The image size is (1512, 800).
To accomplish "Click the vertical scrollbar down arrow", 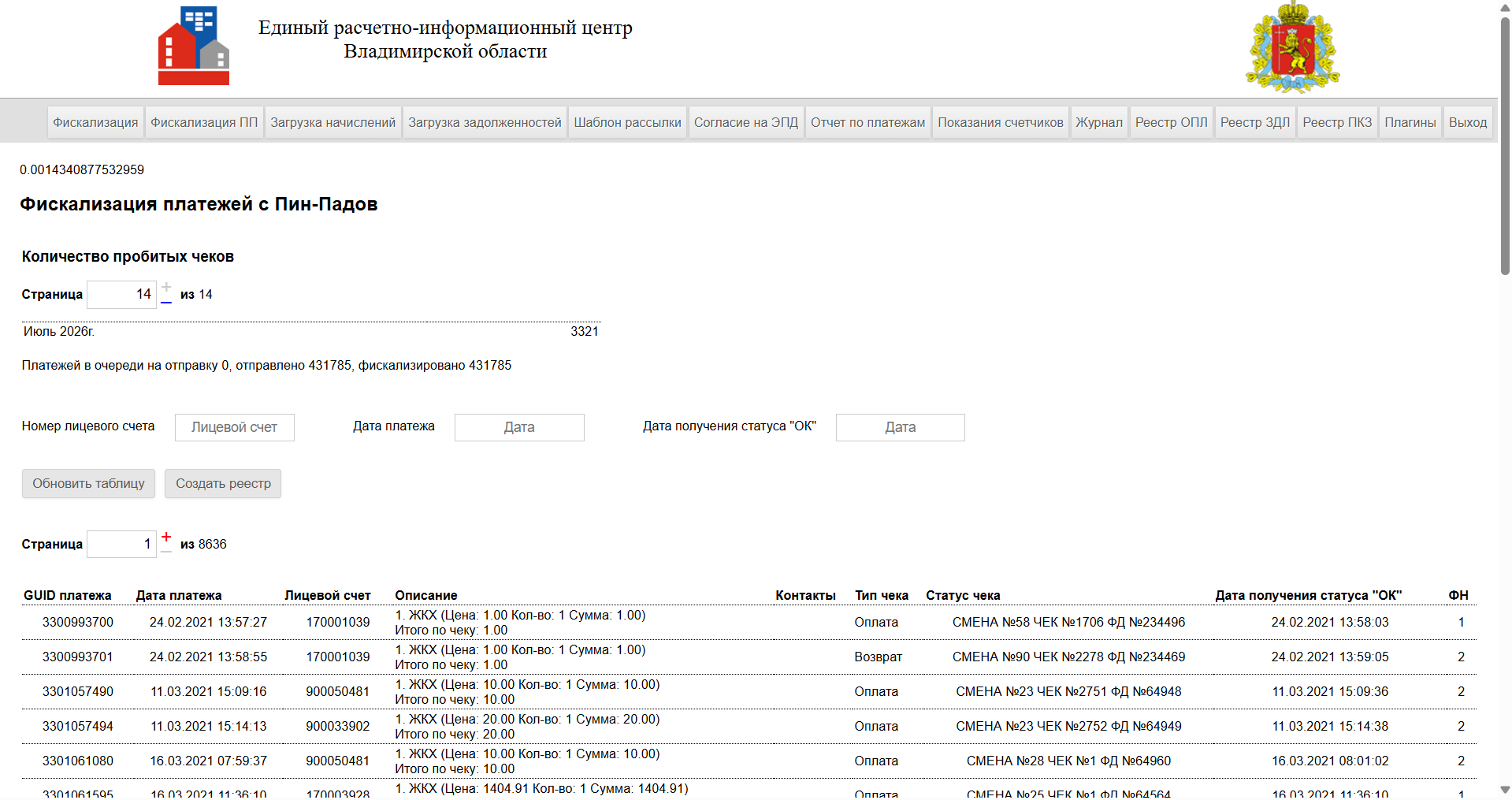I will [1505, 790].
